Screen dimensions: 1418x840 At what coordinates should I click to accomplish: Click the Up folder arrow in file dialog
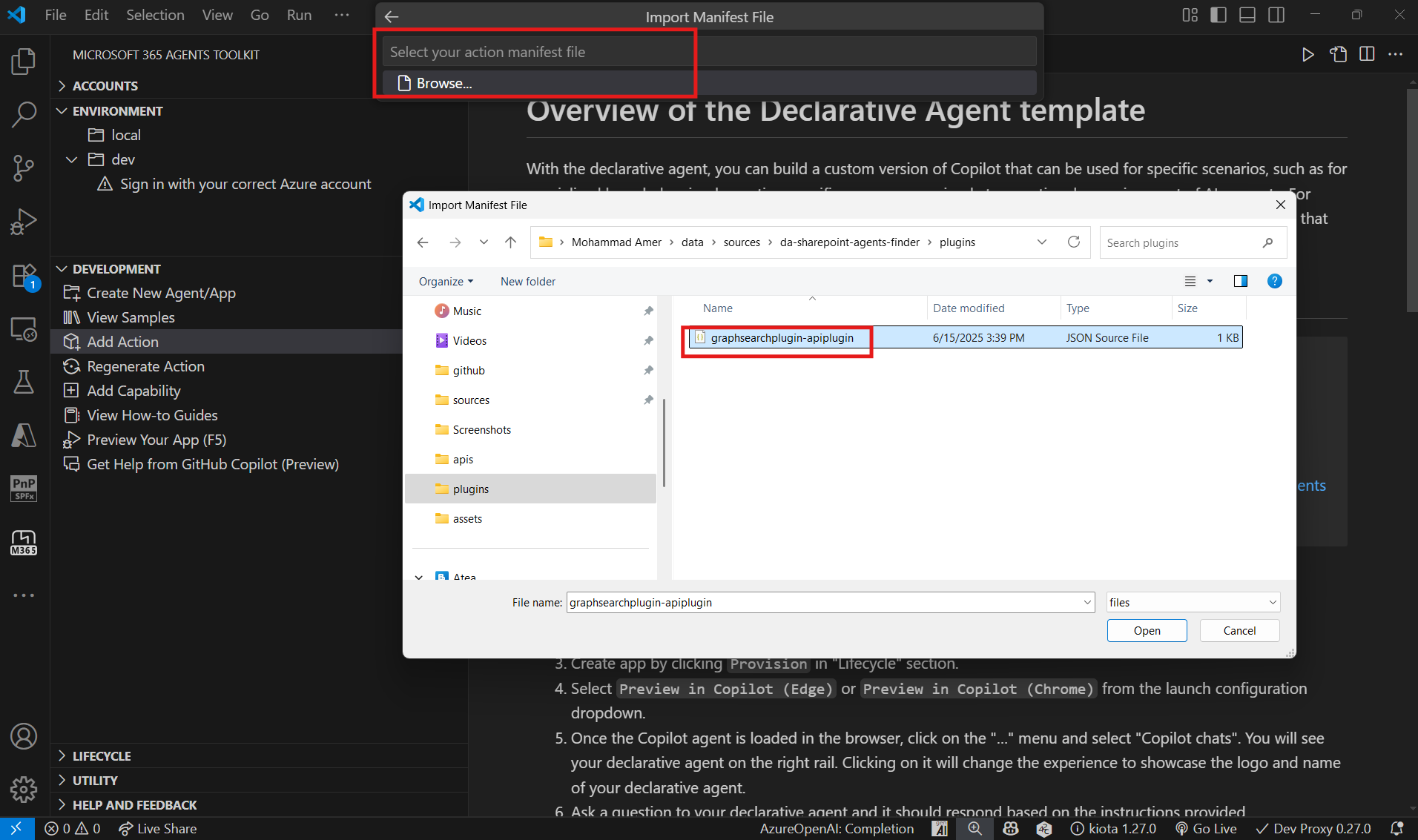point(510,242)
